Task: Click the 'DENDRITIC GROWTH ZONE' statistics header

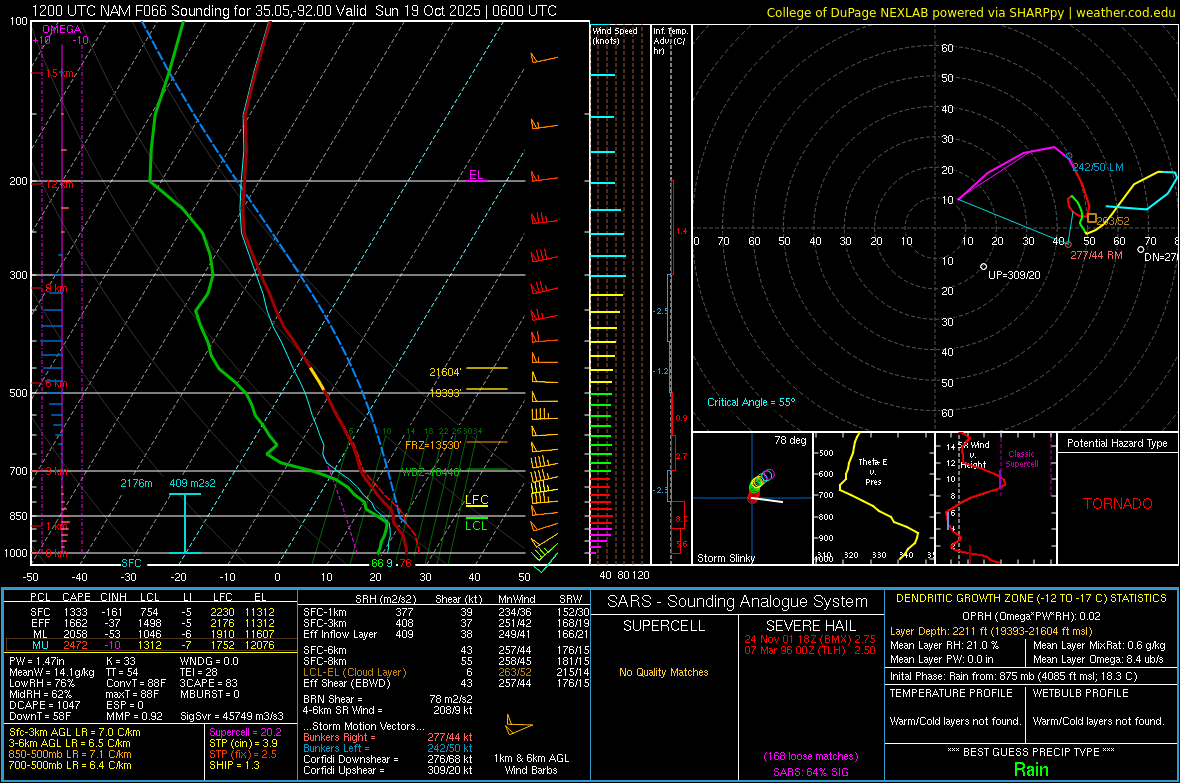Action: pos(1031,598)
